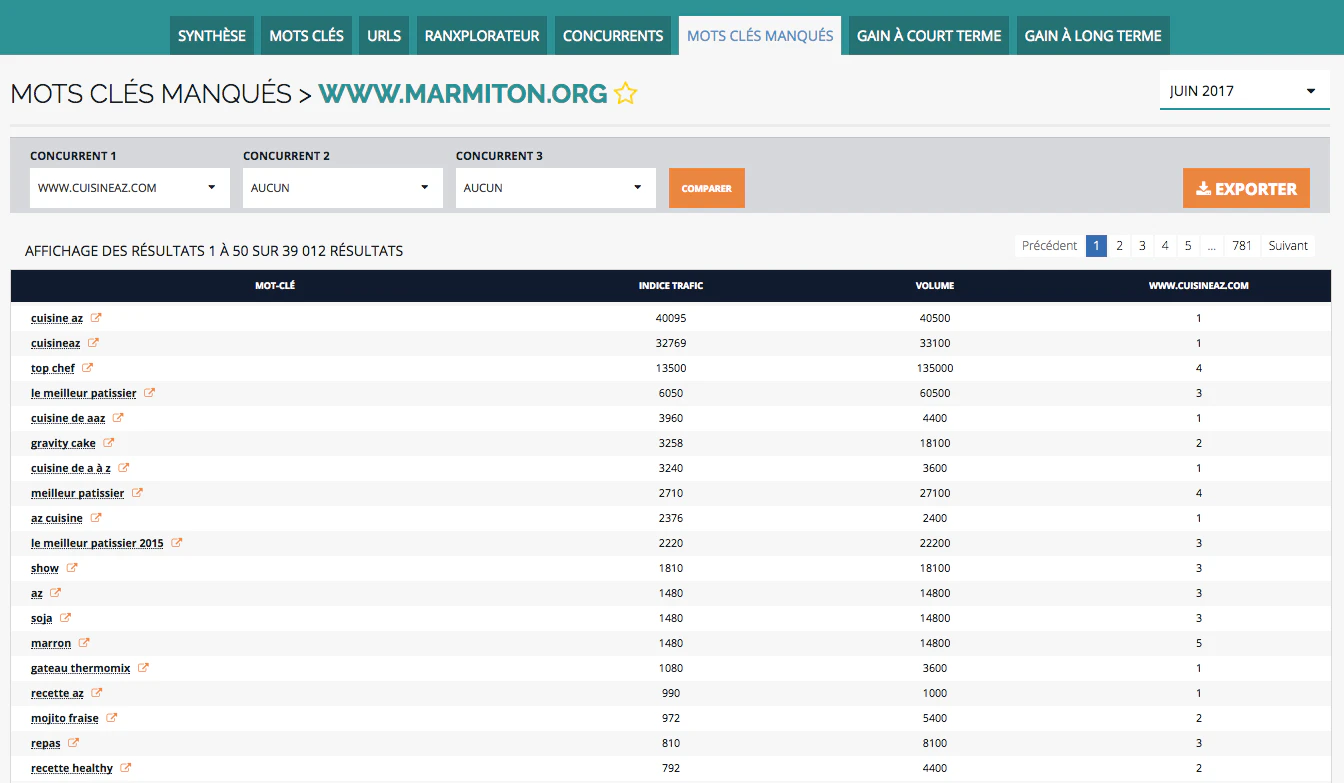Image resolution: width=1344 pixels, height=783 pixels.
Task: Open the external link icon beside 'soja'
Action: pyautogui.click(x=65, y=618)
